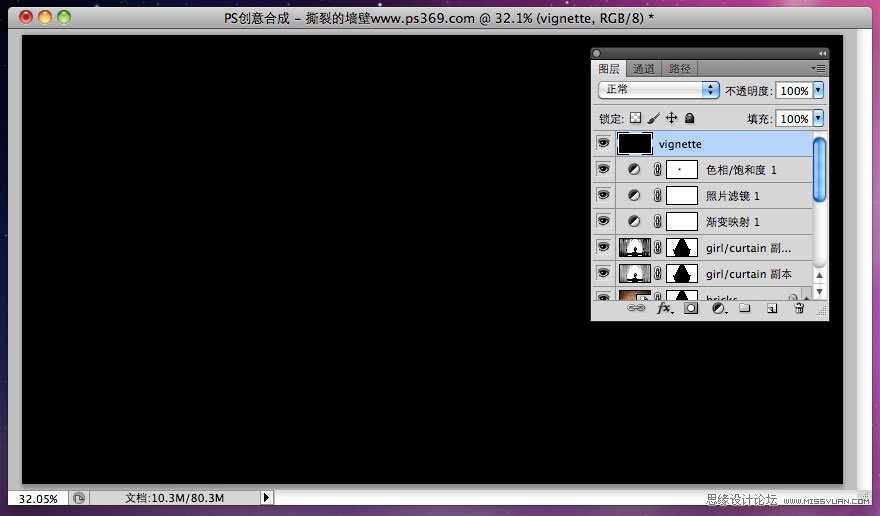
Task: Delete layer using the trash icon
Action: 799,308
